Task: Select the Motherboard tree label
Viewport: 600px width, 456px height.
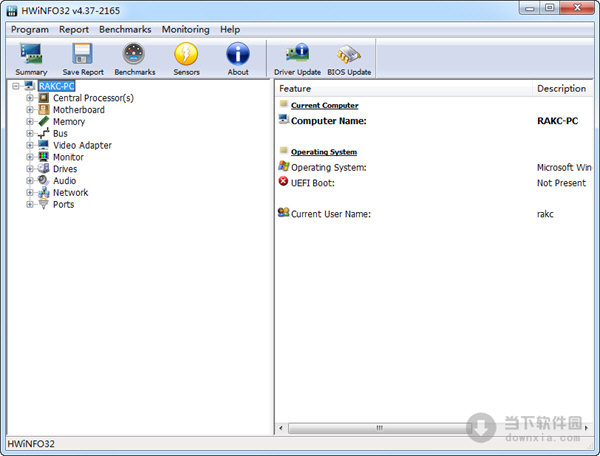Action: [78, 110]
